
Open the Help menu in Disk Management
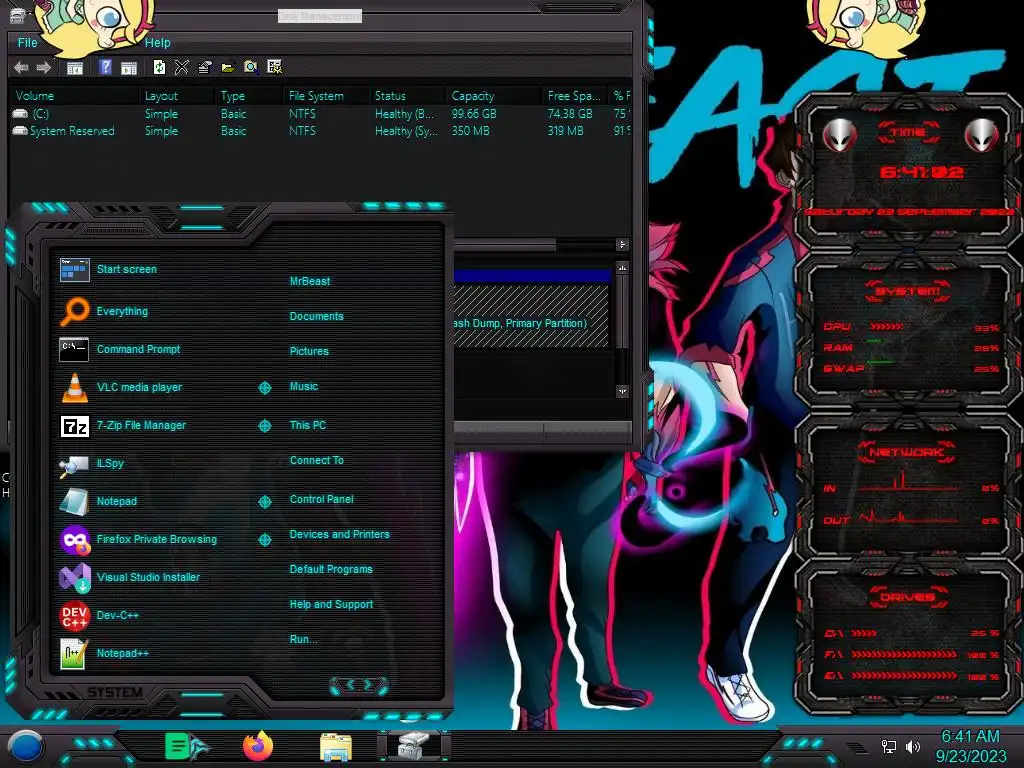pyautogui.click(x=157, y=42)
